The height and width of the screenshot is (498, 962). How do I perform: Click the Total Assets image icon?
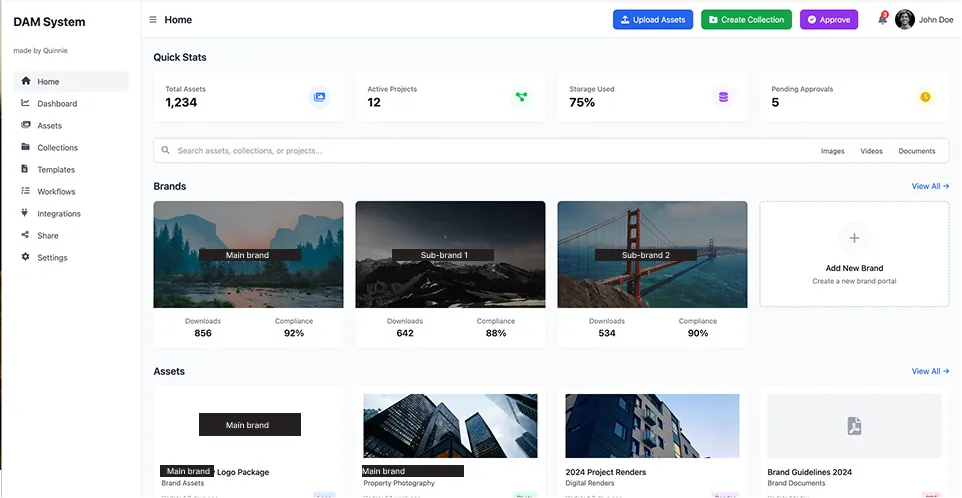pos(320,97)
